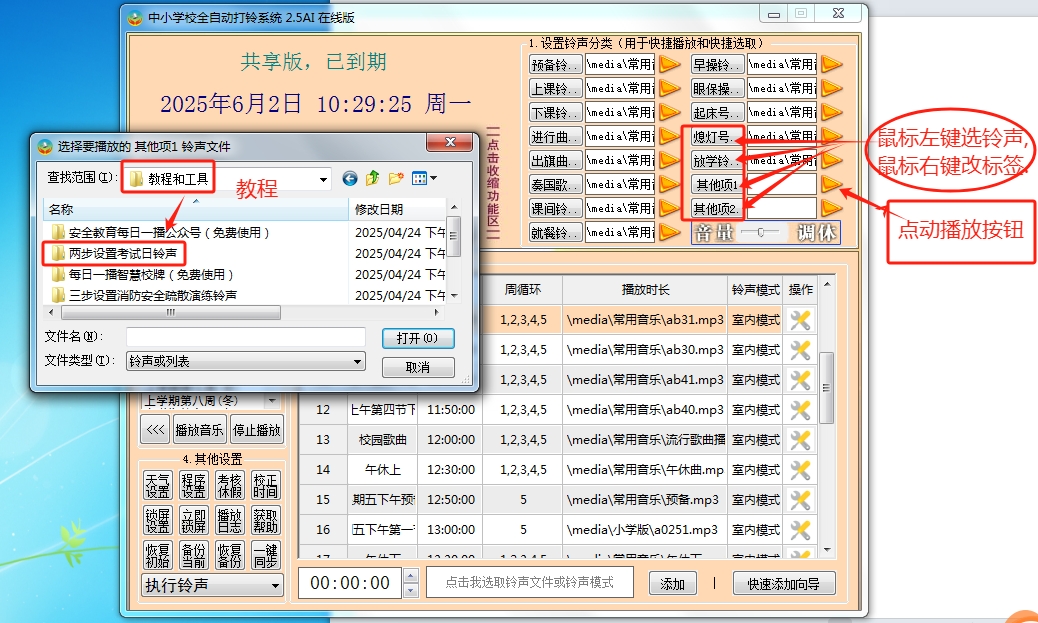Expand the 文件类型 铃声或列表 dropdown
This screenshot has width=1038, height=623.
[357, 361]
